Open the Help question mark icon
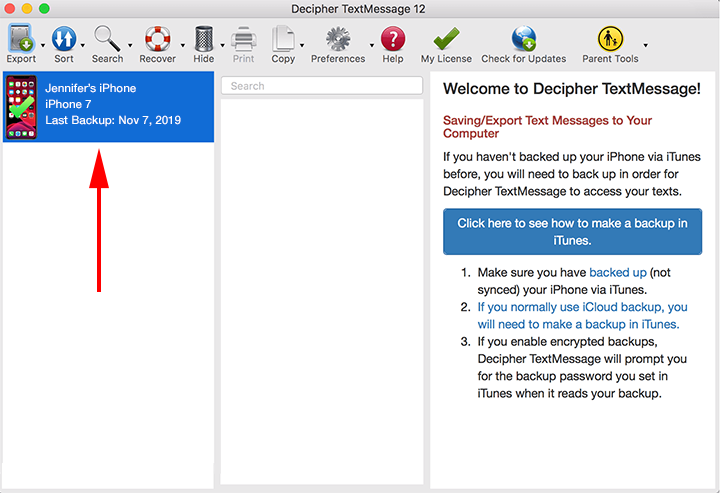This screenshot has height=493, width=720. (x=393, y=39)
